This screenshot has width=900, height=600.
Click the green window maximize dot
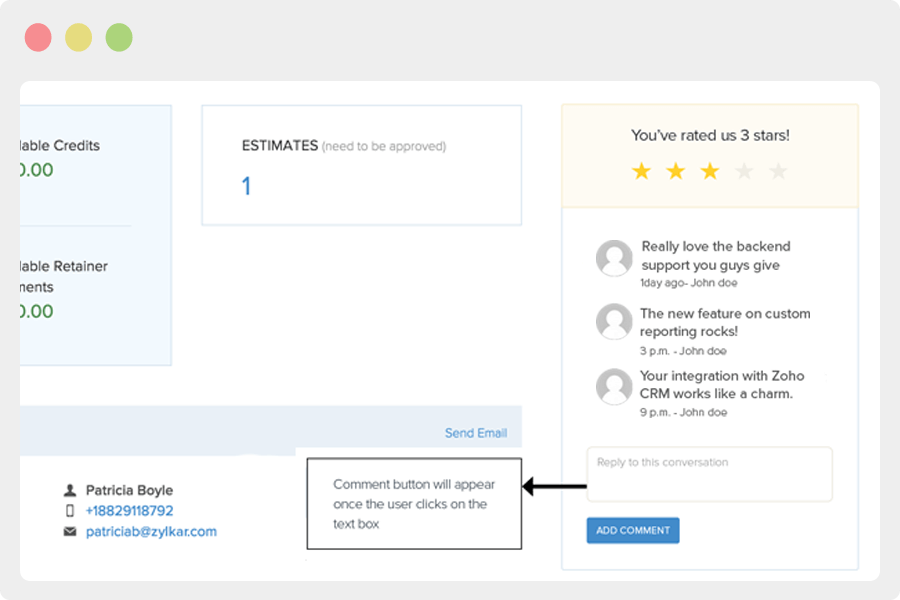(x=119, y=38)
